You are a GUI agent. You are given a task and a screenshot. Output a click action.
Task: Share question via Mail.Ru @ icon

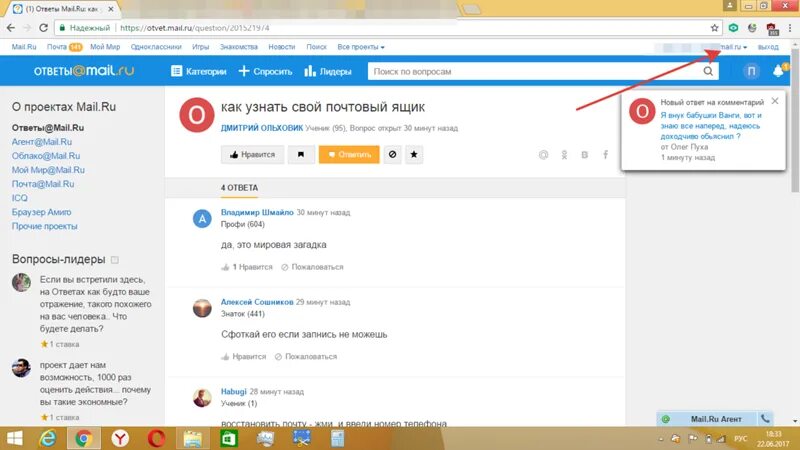543,155
